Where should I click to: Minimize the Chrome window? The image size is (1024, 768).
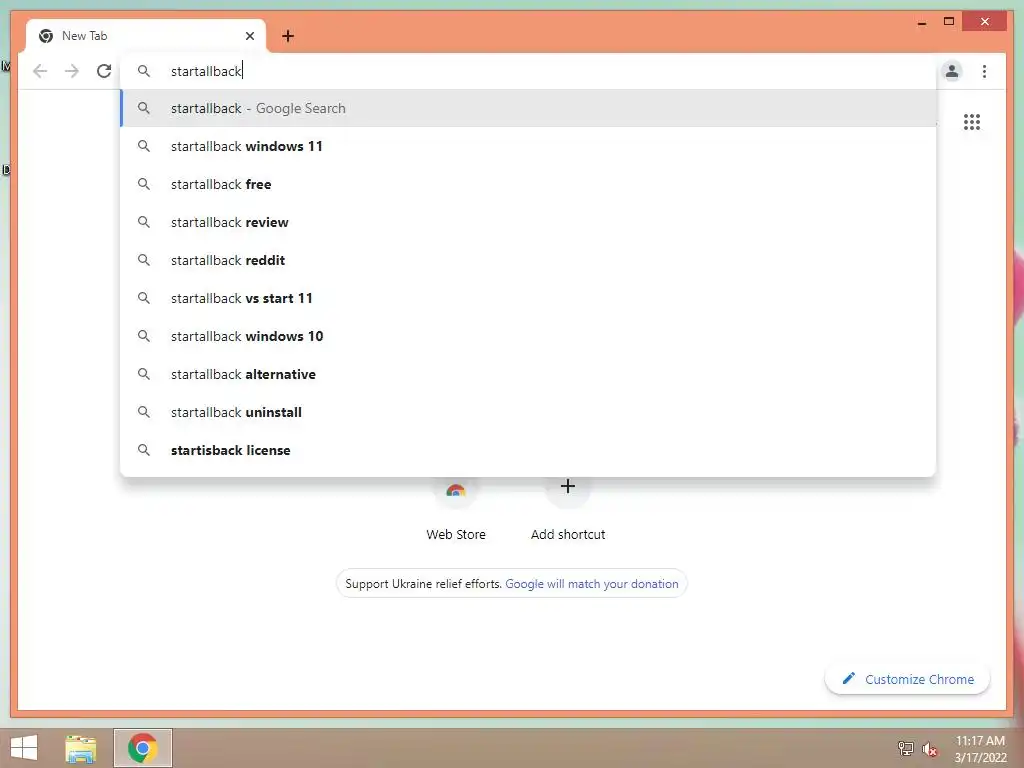click(x=921, y=22)
